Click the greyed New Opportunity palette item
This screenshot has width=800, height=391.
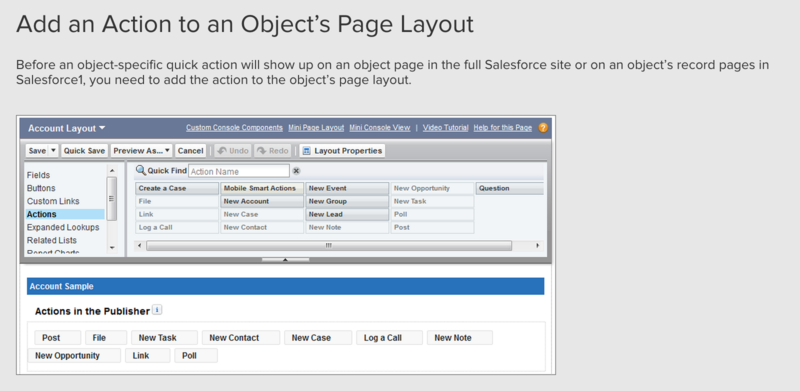[x=432, y=188]
